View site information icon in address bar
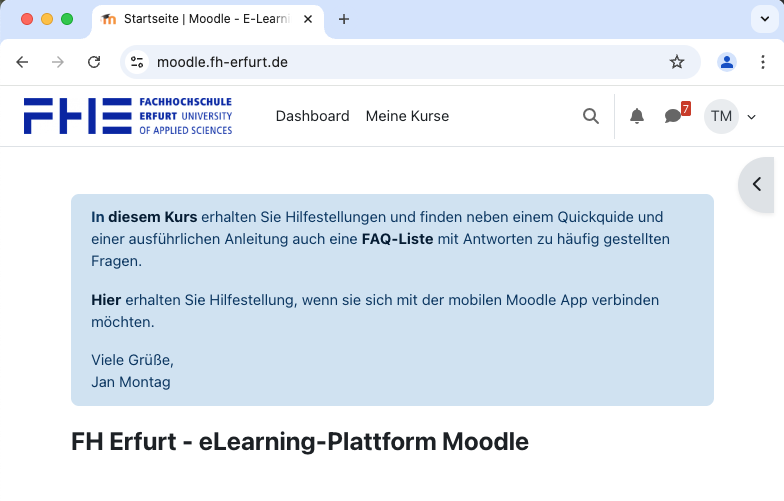The height and width of the screenshot is (501, 784). 138,62
